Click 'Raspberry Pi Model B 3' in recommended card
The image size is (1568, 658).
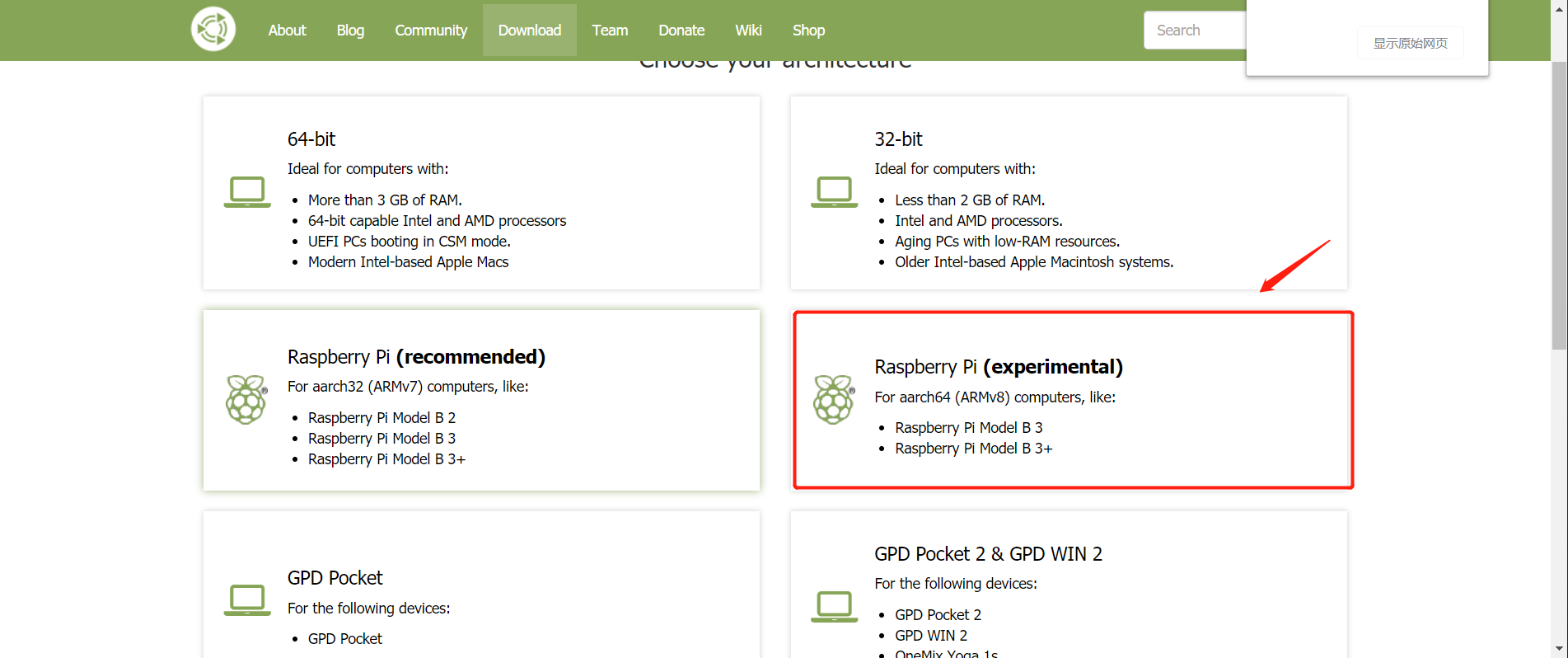tap(381, 439)
